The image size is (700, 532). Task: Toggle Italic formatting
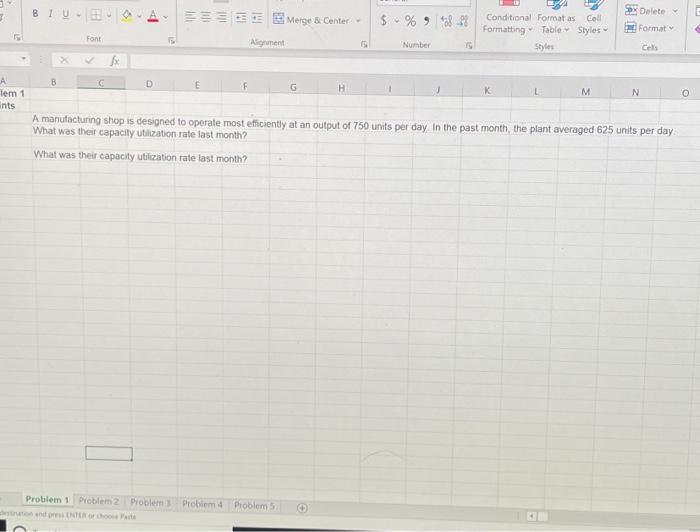pos(50,14)
